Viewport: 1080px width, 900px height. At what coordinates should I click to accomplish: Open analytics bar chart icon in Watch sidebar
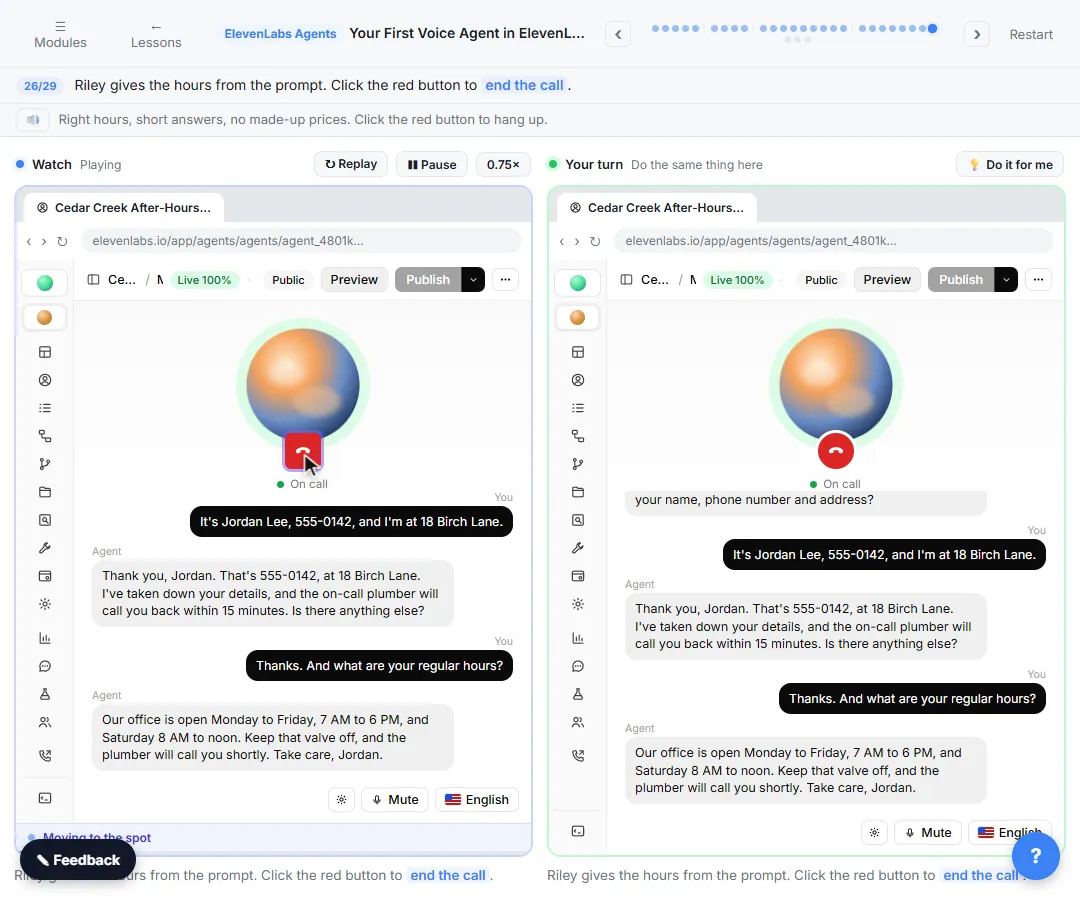[x=45, y=638]
